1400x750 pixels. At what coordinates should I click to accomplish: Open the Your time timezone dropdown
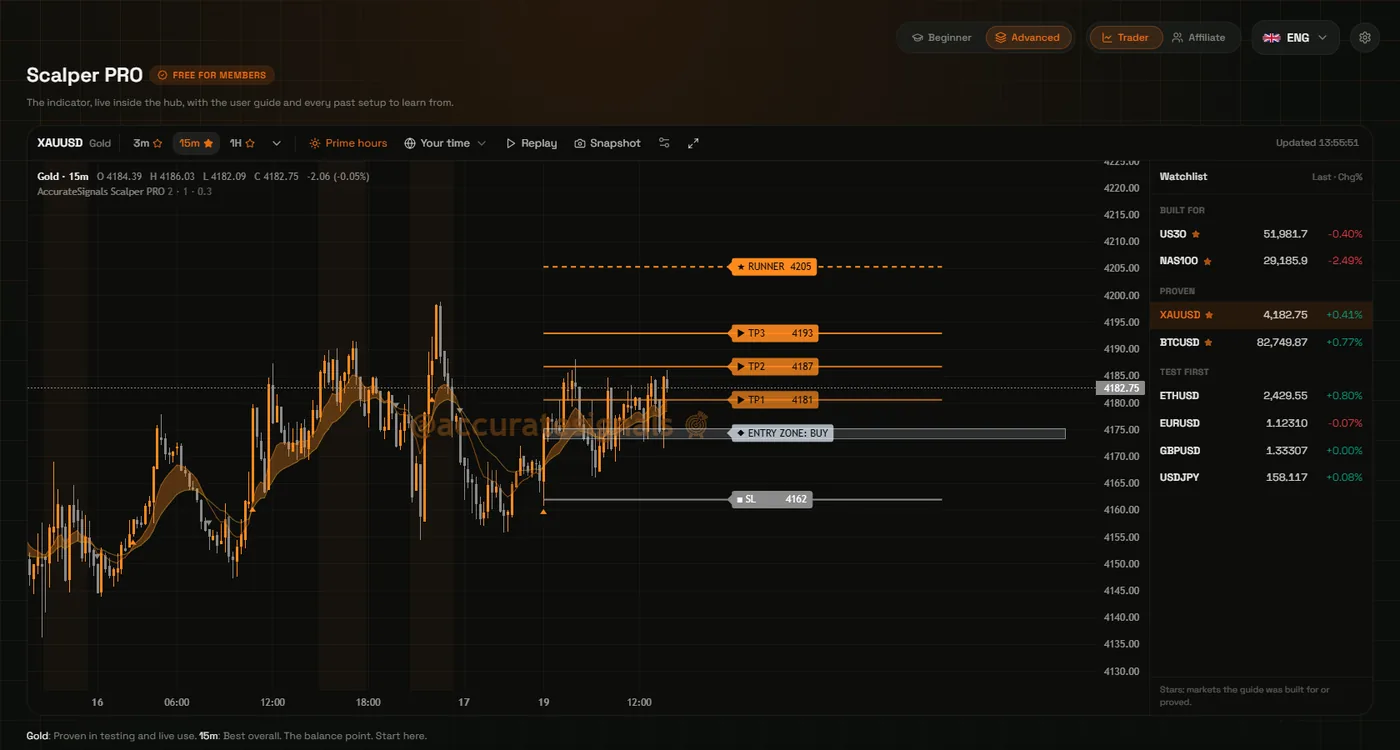pos(445,143)
